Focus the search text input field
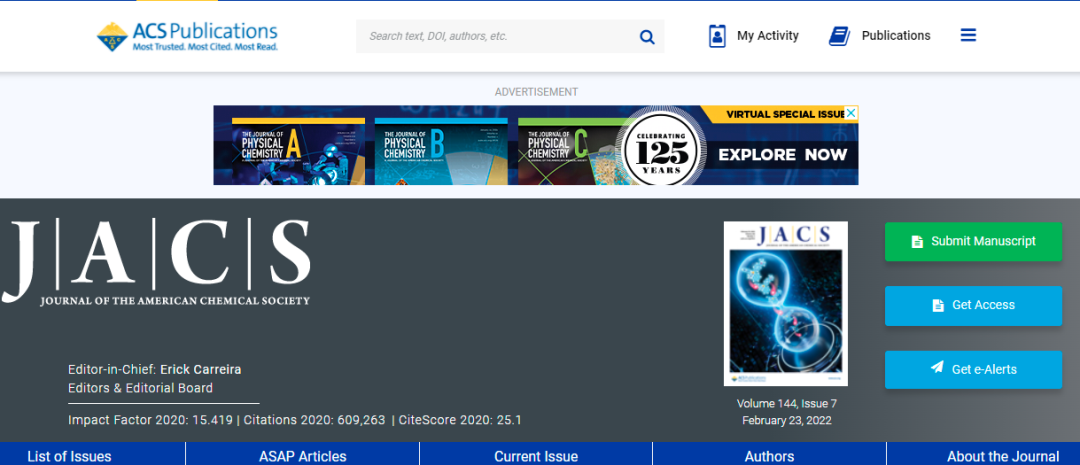This screenshot has width=1080, height=465. [x=495, y=37]
